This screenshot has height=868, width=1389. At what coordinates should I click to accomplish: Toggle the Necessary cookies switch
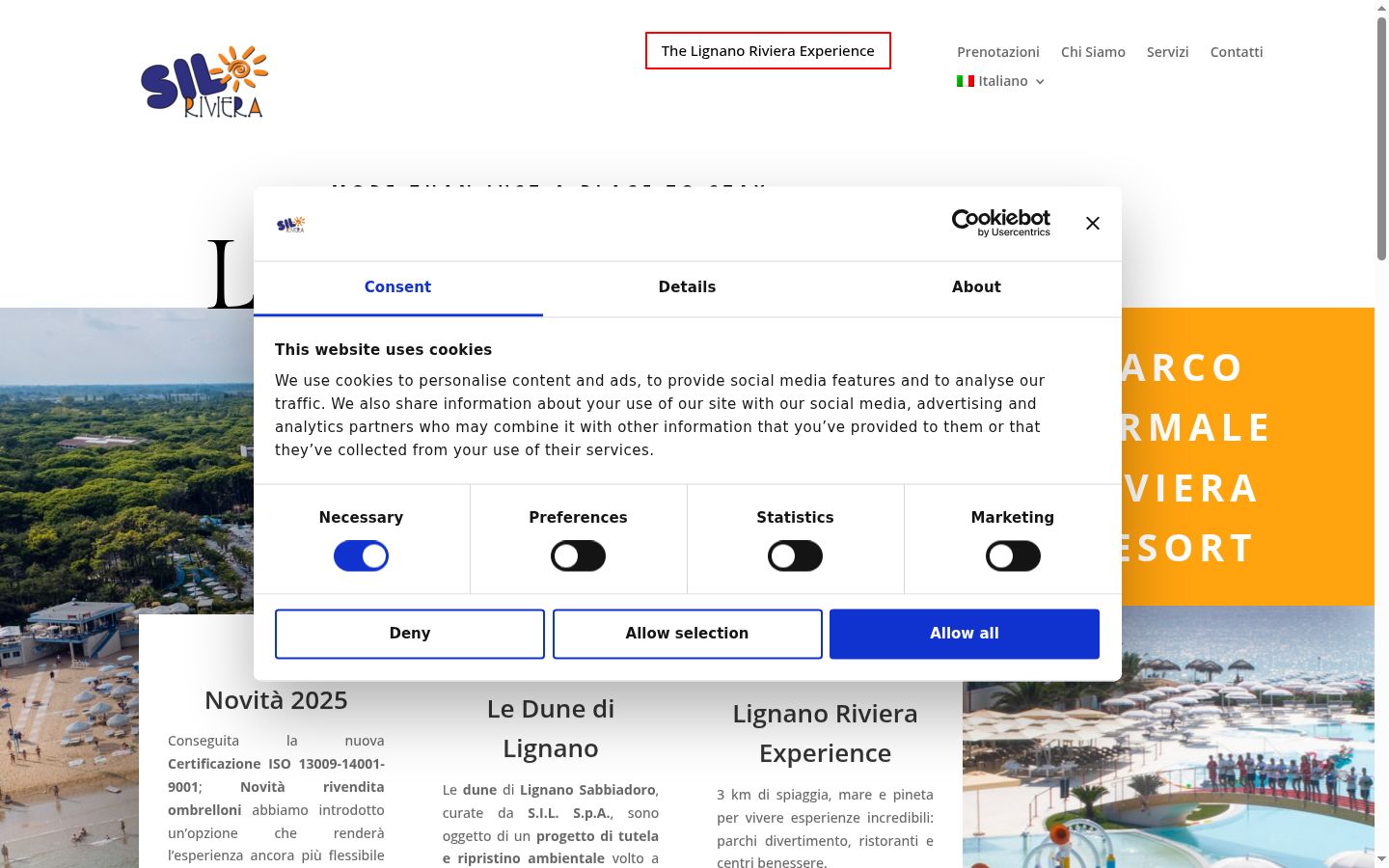(361, 556)
